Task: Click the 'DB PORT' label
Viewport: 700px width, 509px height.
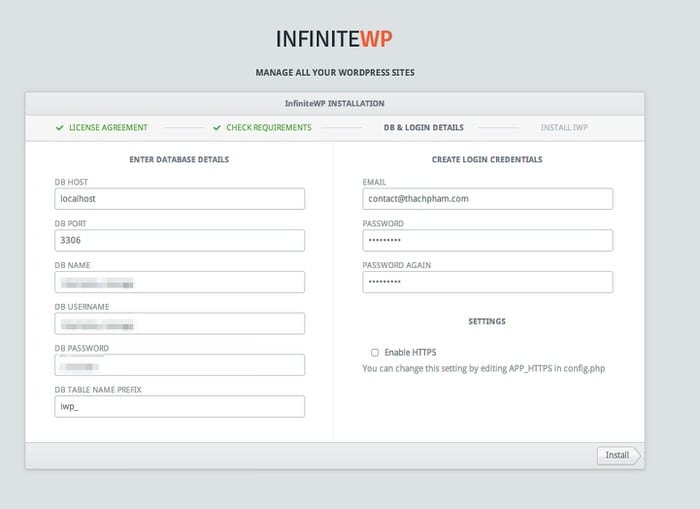Action: 71,224
